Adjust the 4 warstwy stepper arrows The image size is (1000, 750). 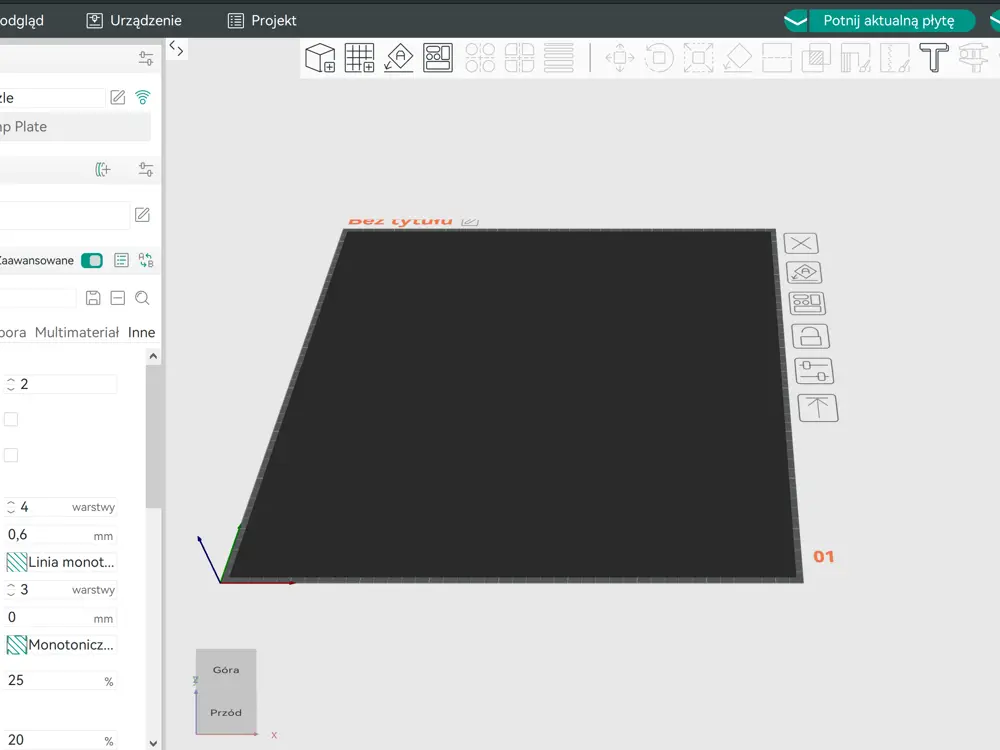(x=11, y=507)
